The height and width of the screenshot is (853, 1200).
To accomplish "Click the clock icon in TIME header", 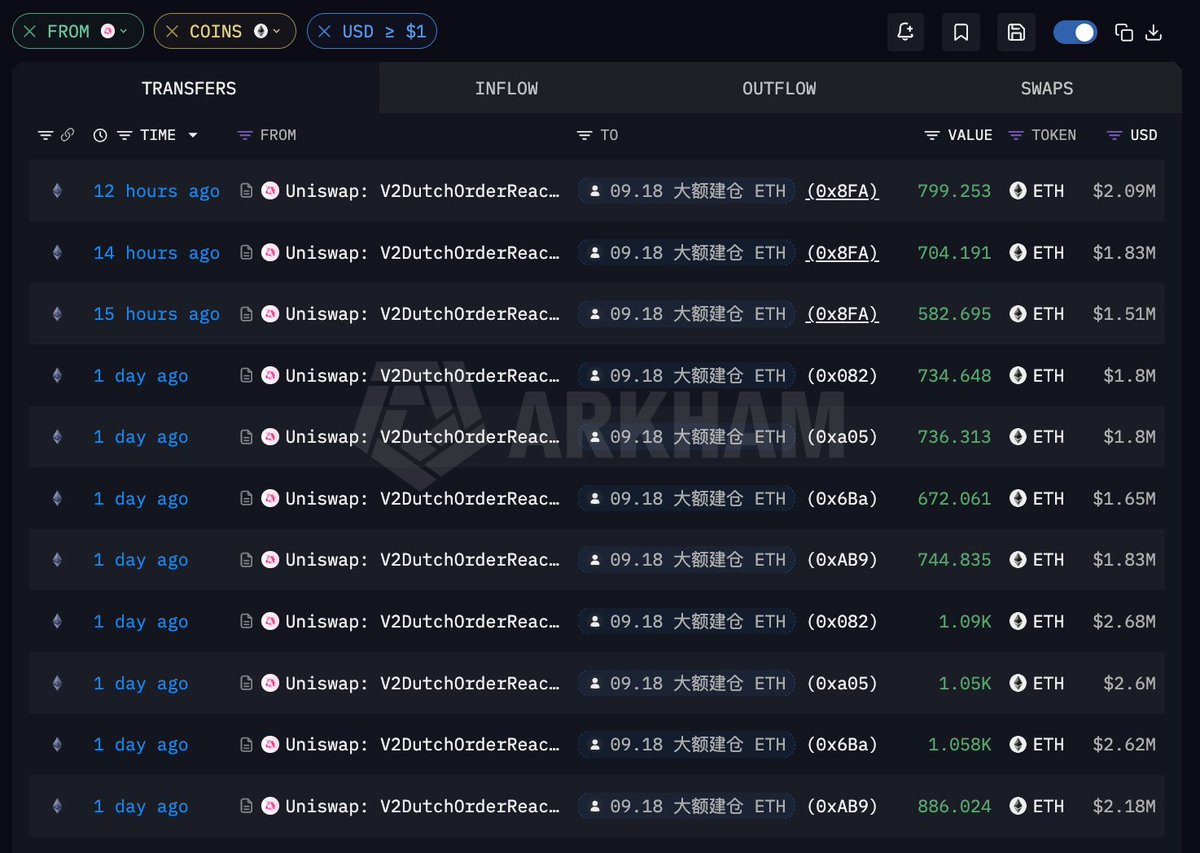I will point(100,135).
